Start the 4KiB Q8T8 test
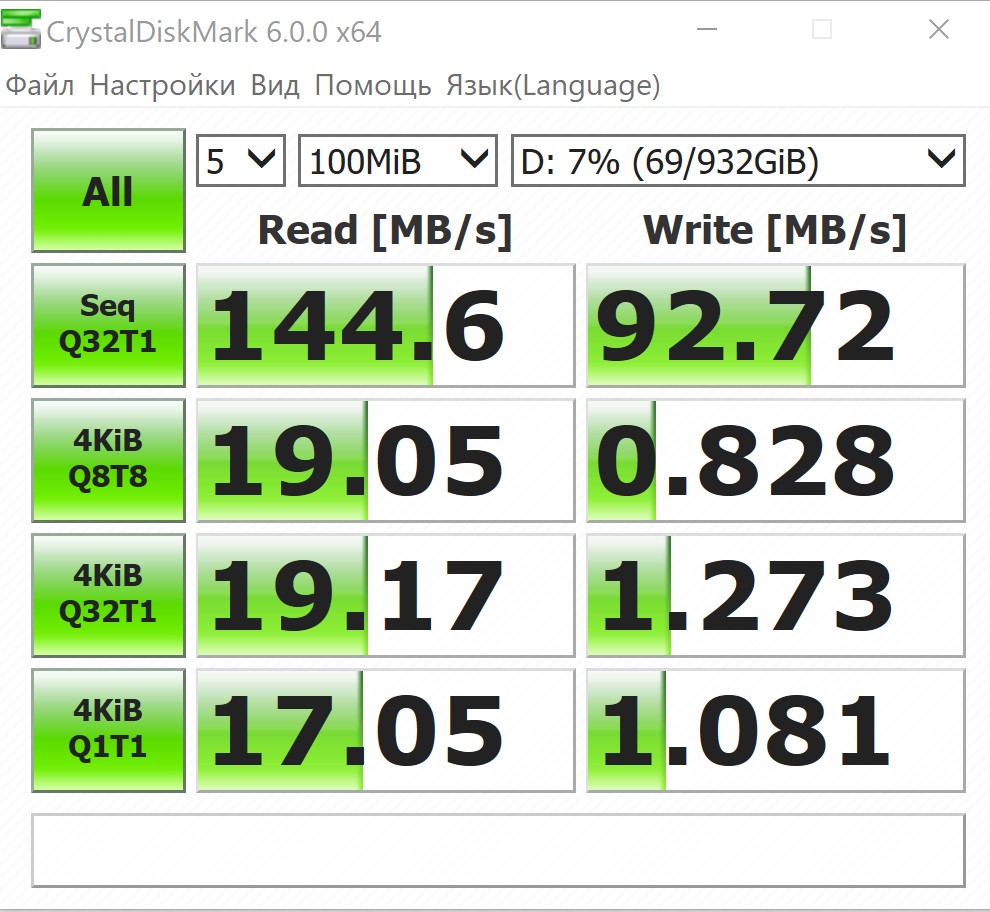 tap(108, 460)
